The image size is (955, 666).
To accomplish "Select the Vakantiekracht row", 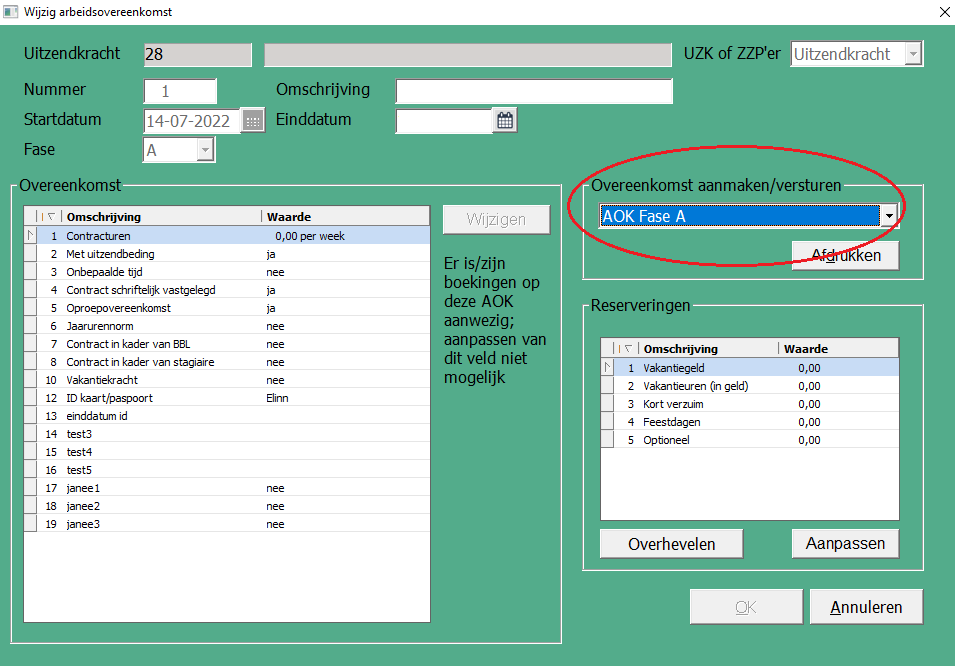I will (227, 380).
